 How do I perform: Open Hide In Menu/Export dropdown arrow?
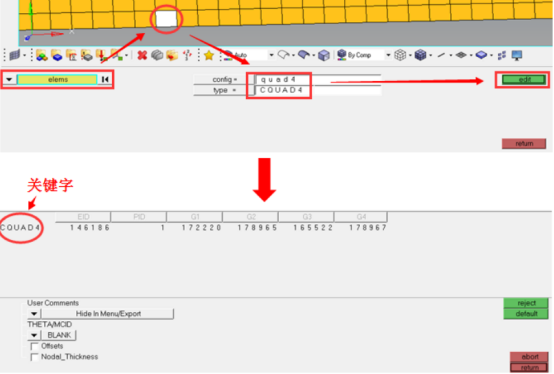(x=34, y=314)
